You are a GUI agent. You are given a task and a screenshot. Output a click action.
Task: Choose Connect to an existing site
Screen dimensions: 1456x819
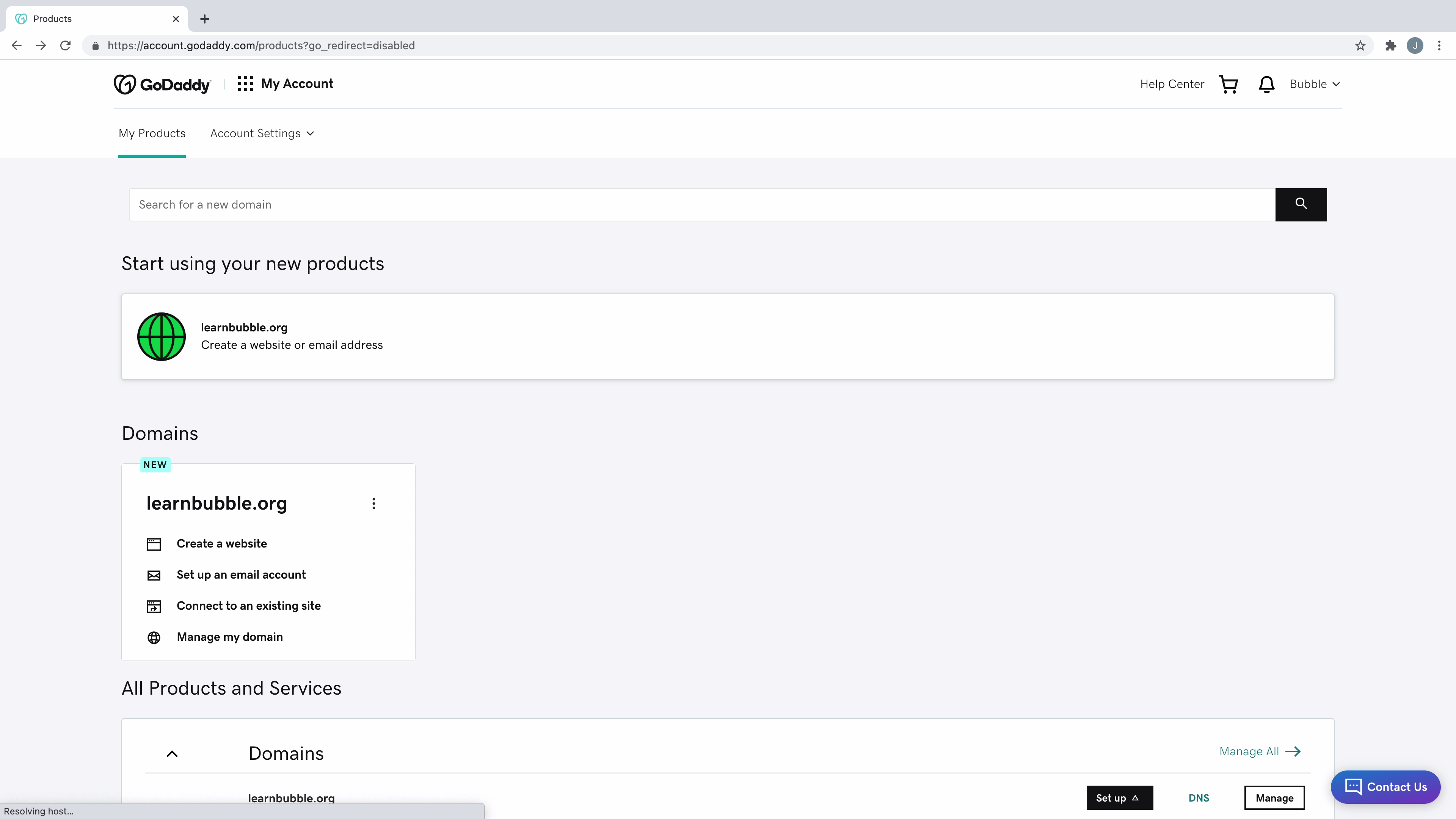tap(249, 606)
